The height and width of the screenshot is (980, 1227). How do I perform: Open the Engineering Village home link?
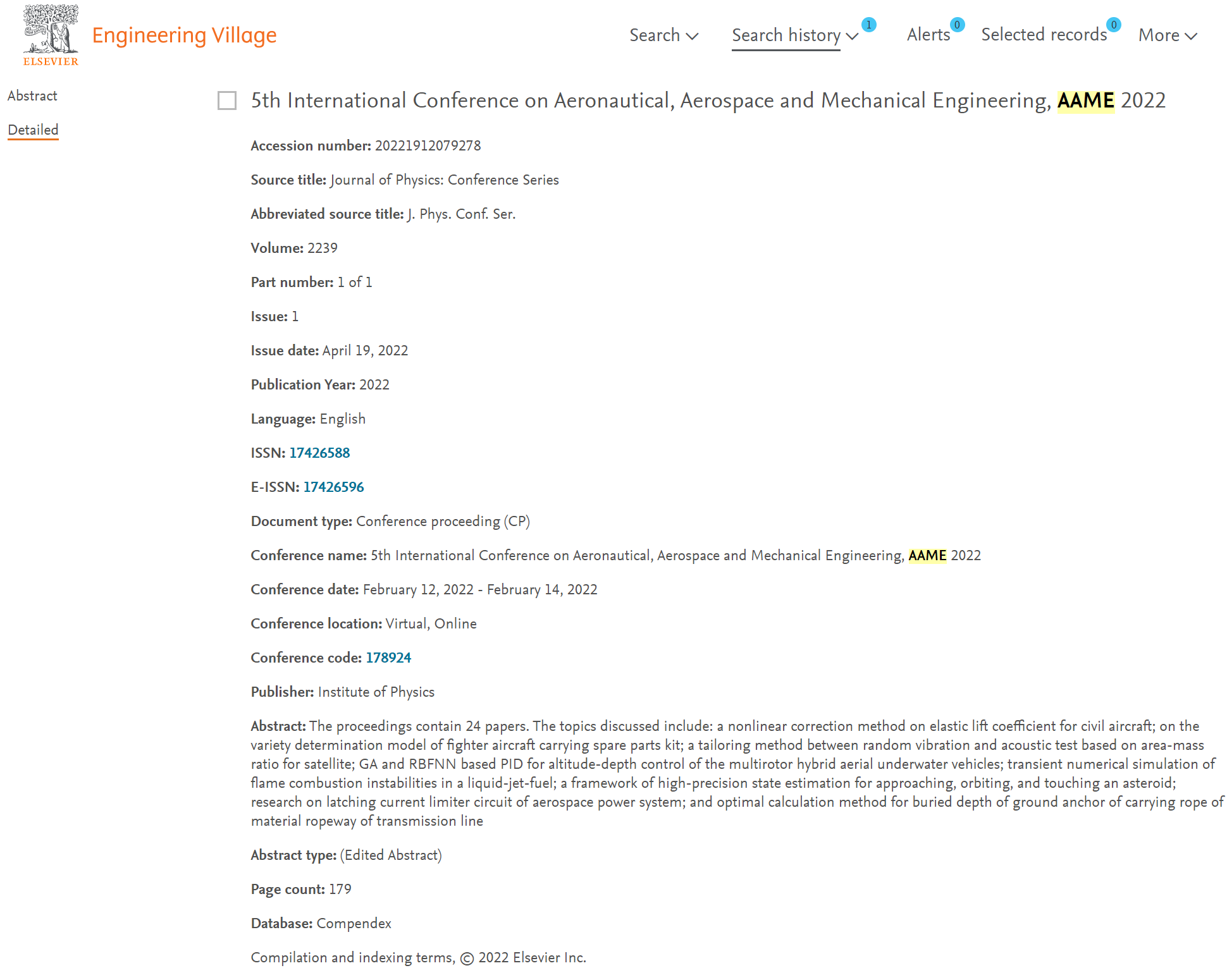(x=184, y=35)
